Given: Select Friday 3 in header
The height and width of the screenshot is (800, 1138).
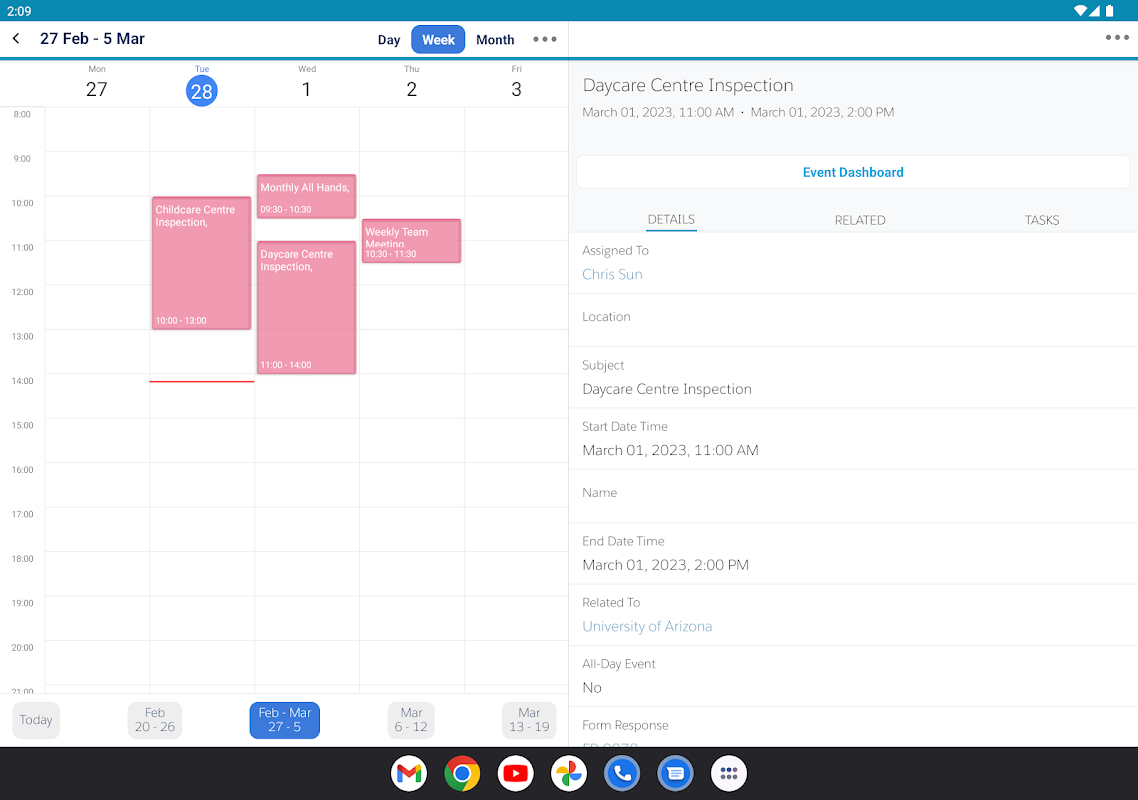Looking at the screenshot, I should pos(516,83).
